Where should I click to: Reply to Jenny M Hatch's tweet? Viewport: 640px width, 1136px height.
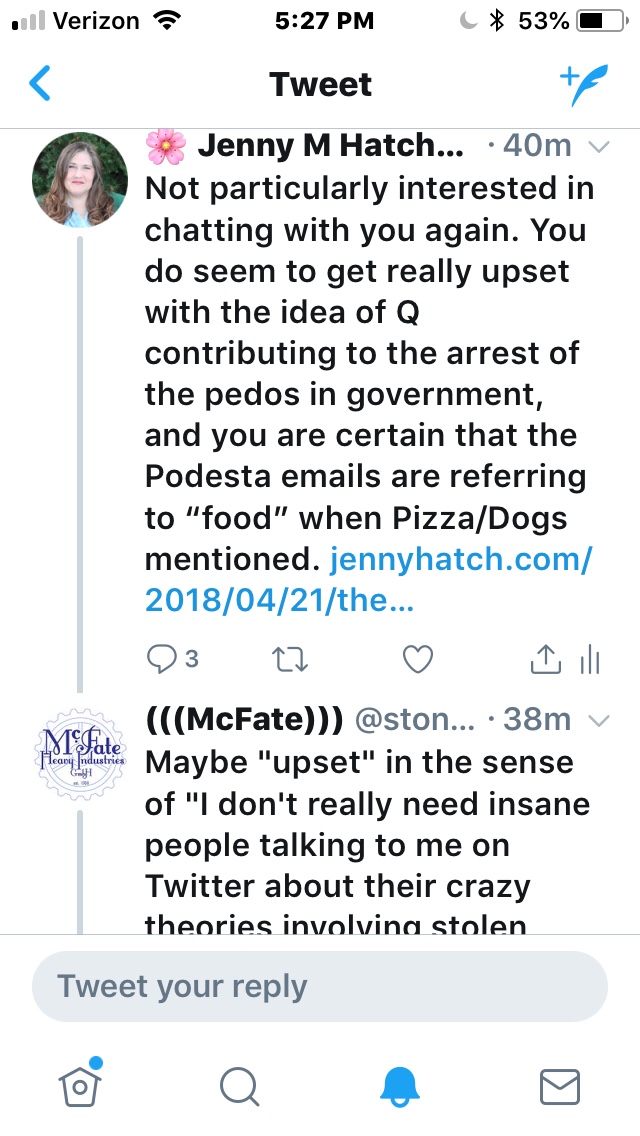161,658
